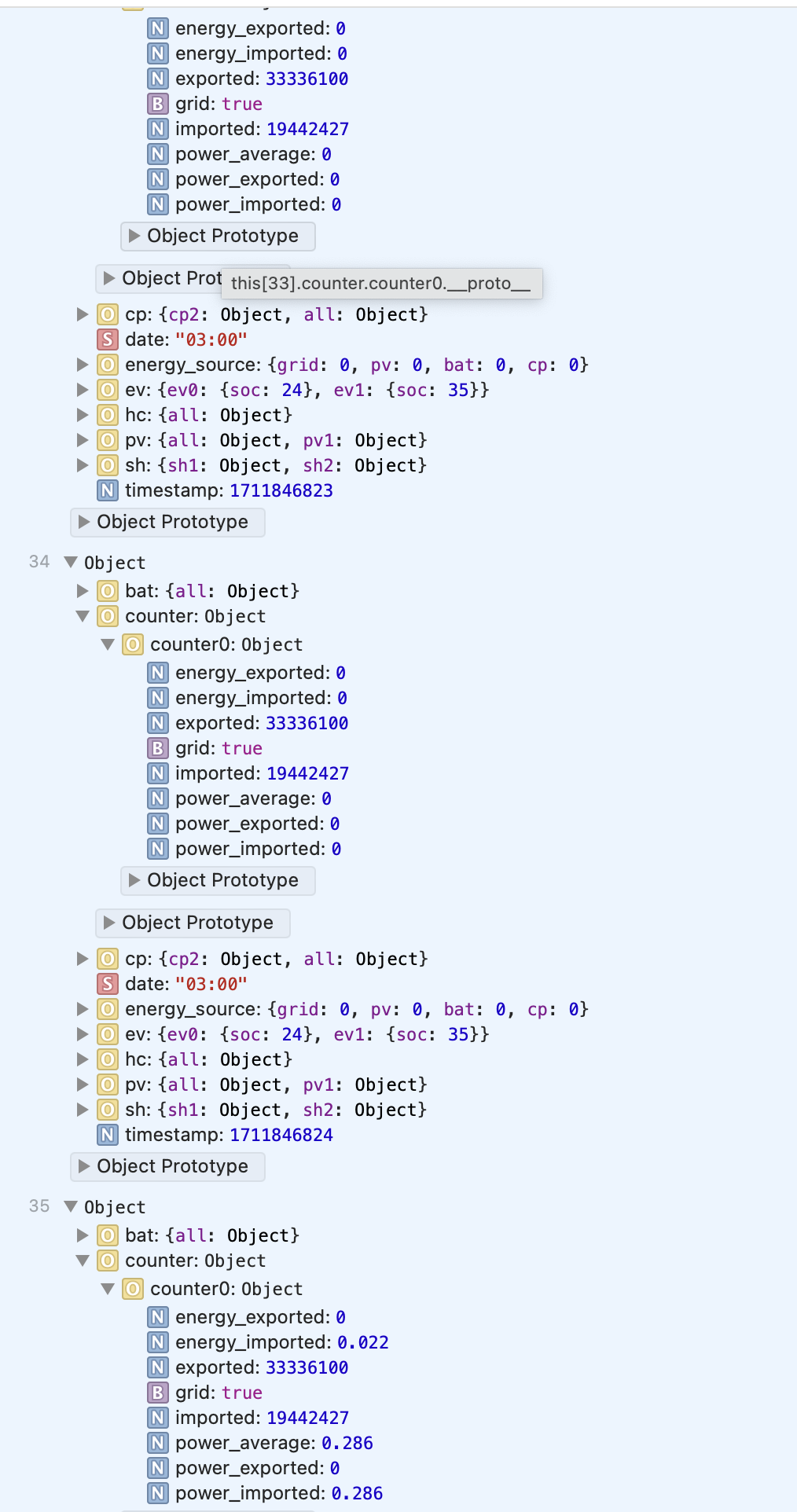Screen dimensions: 797x1512
Task: Expand the cp entry in object 33
Action: coord(83,314)
